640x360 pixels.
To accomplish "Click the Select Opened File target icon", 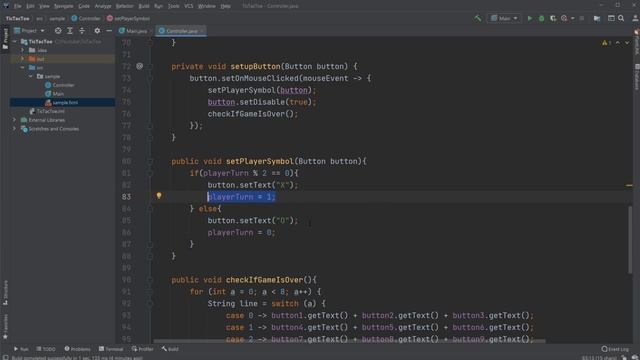I will [x=58, y=31].
